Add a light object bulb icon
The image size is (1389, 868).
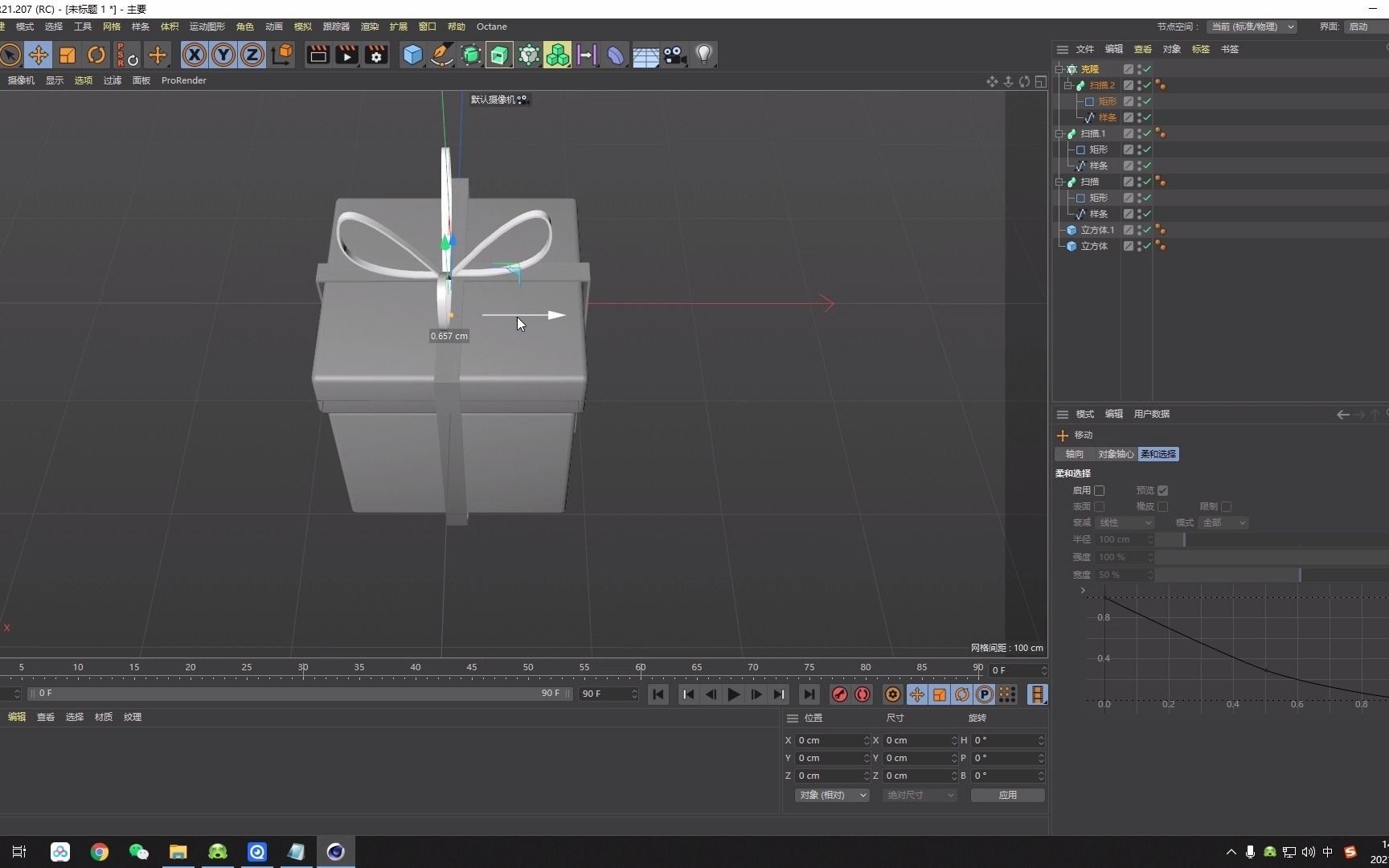(x=704, y=55)
